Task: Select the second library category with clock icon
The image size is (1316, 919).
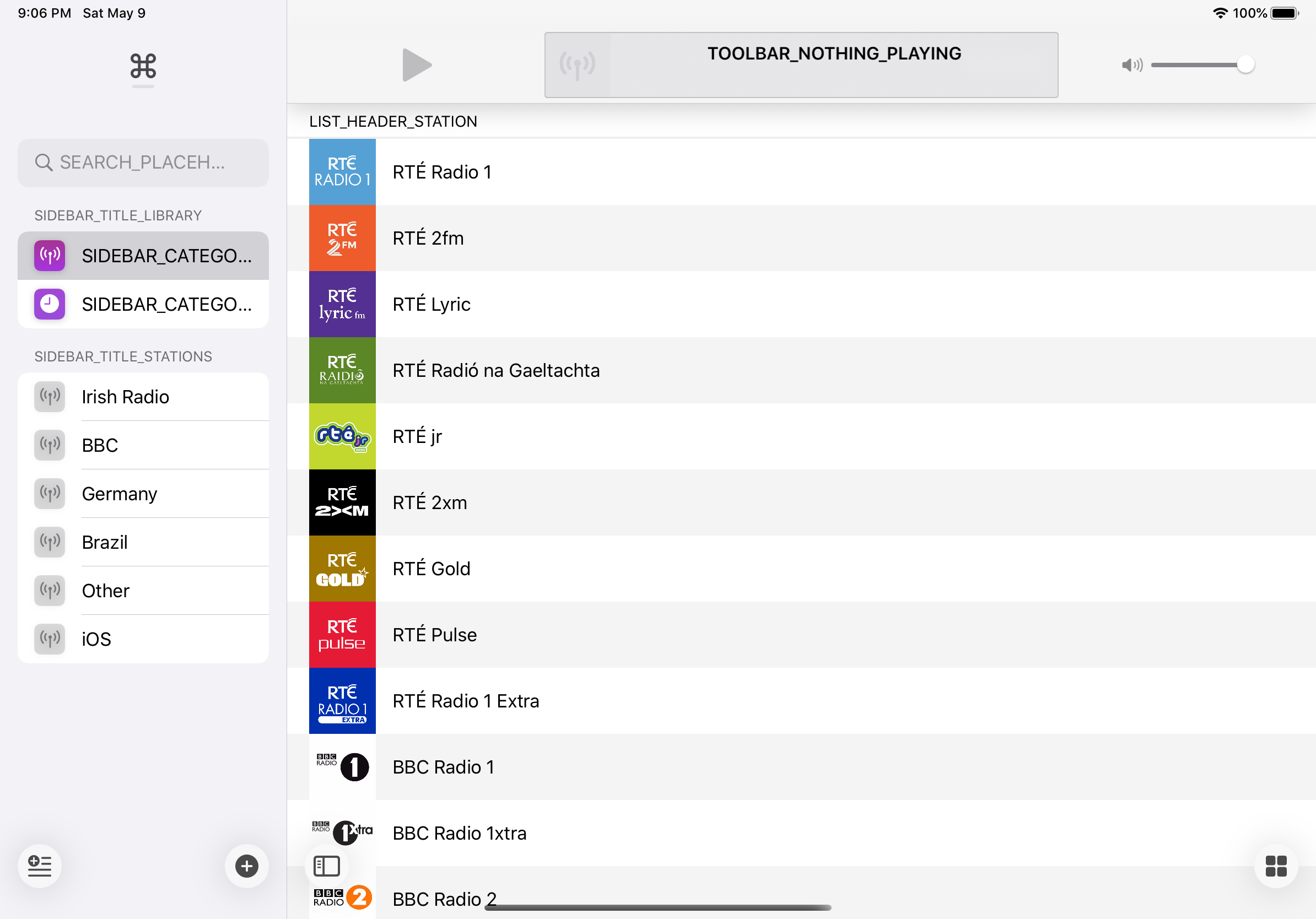Action: [x=143, y=304]
